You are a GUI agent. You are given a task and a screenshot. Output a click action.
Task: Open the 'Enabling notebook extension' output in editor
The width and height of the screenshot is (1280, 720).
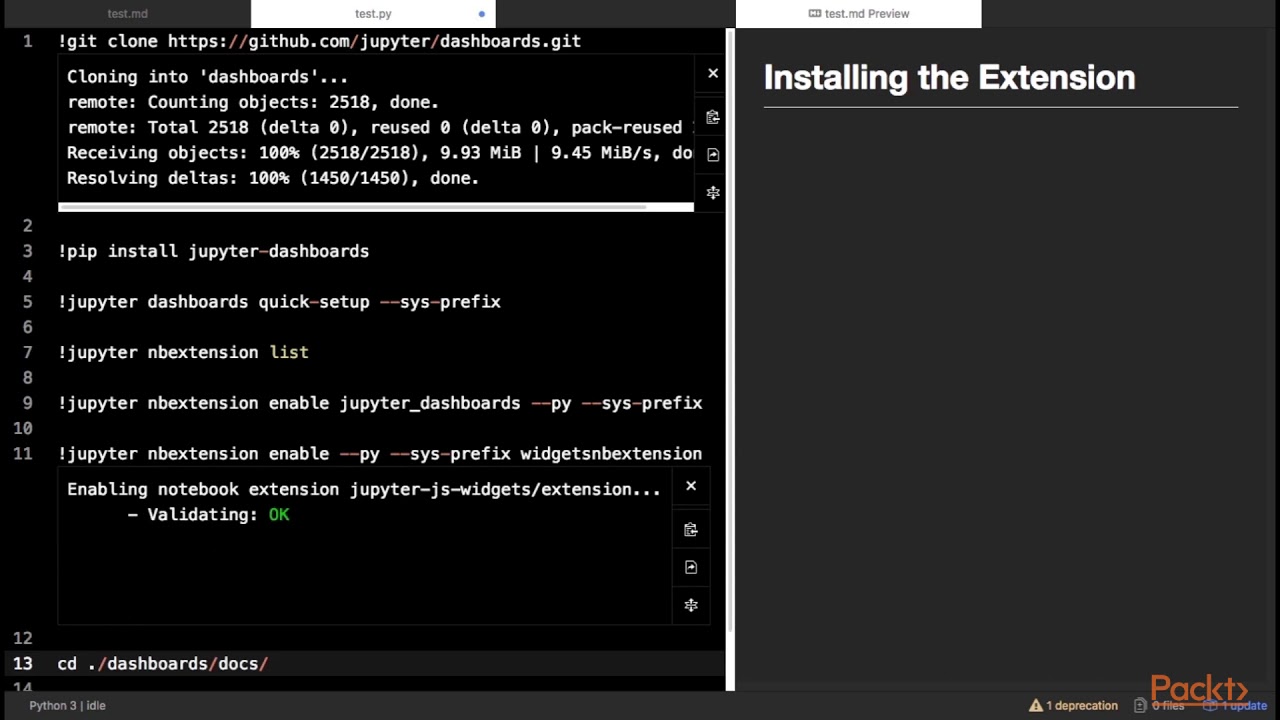click(x=691, y=567)
